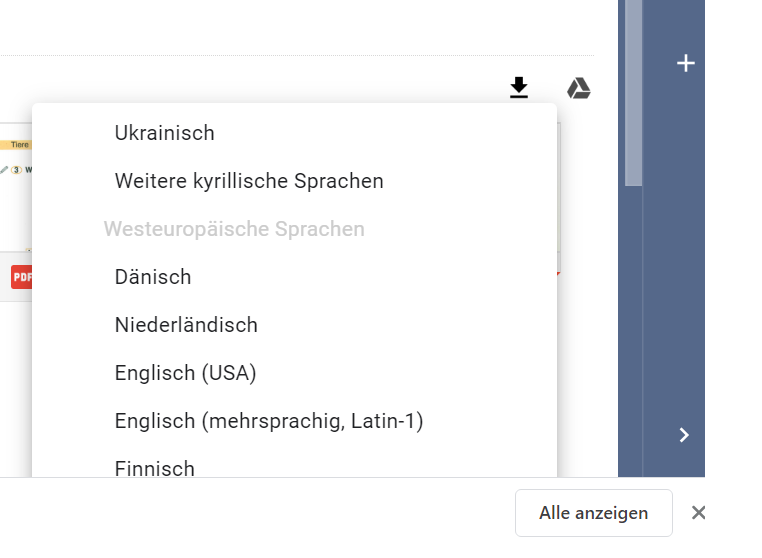Click the pencil icon in the thumbnail

(5, 170)
